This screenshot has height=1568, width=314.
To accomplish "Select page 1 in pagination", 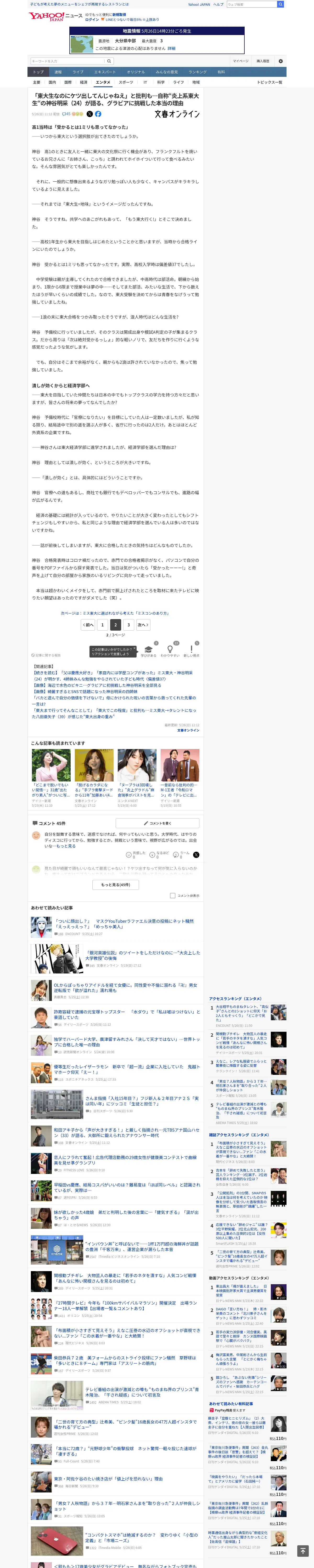I will click(x=102, y=625).
